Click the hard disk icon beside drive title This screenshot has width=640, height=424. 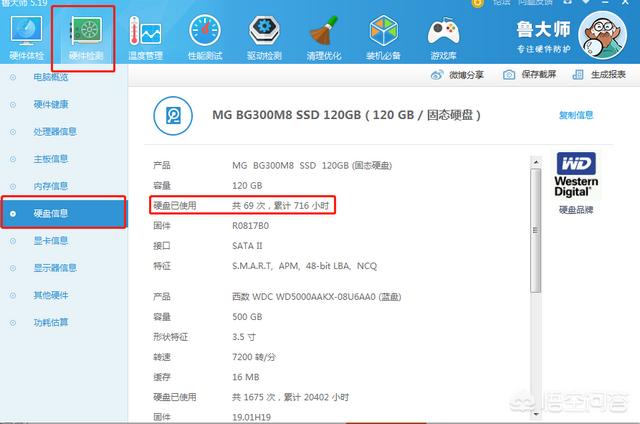[173, 116]
